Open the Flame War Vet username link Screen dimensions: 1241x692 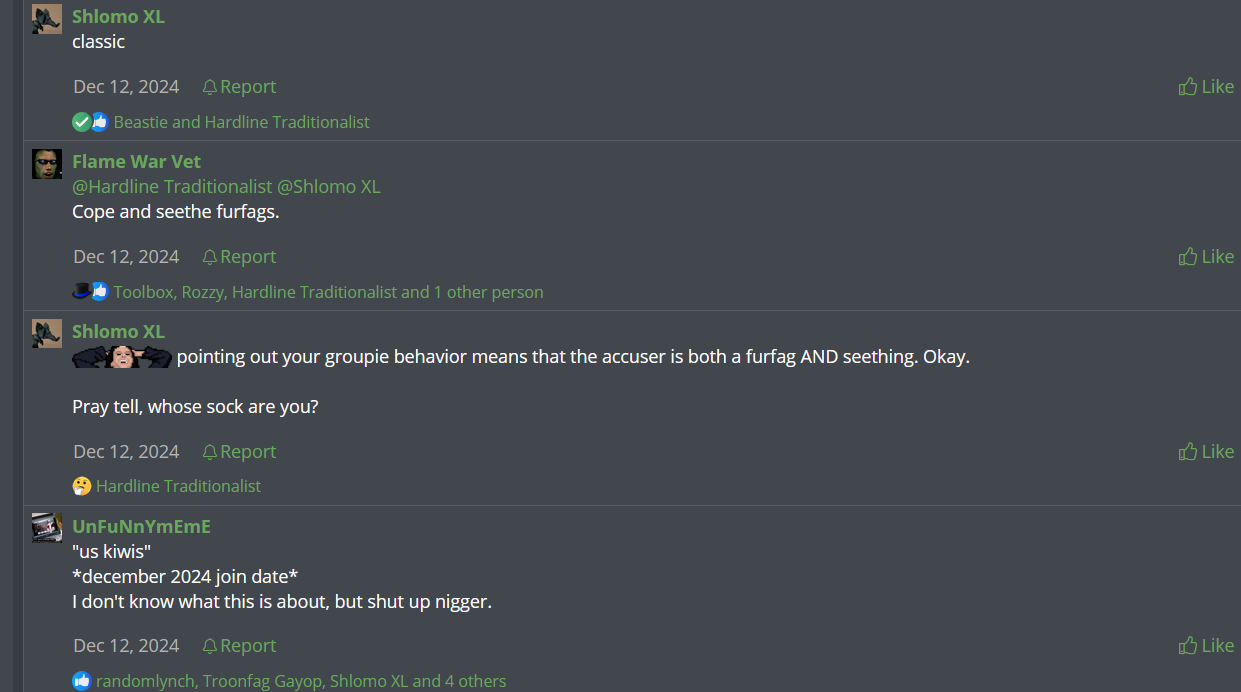coord(136,162)
